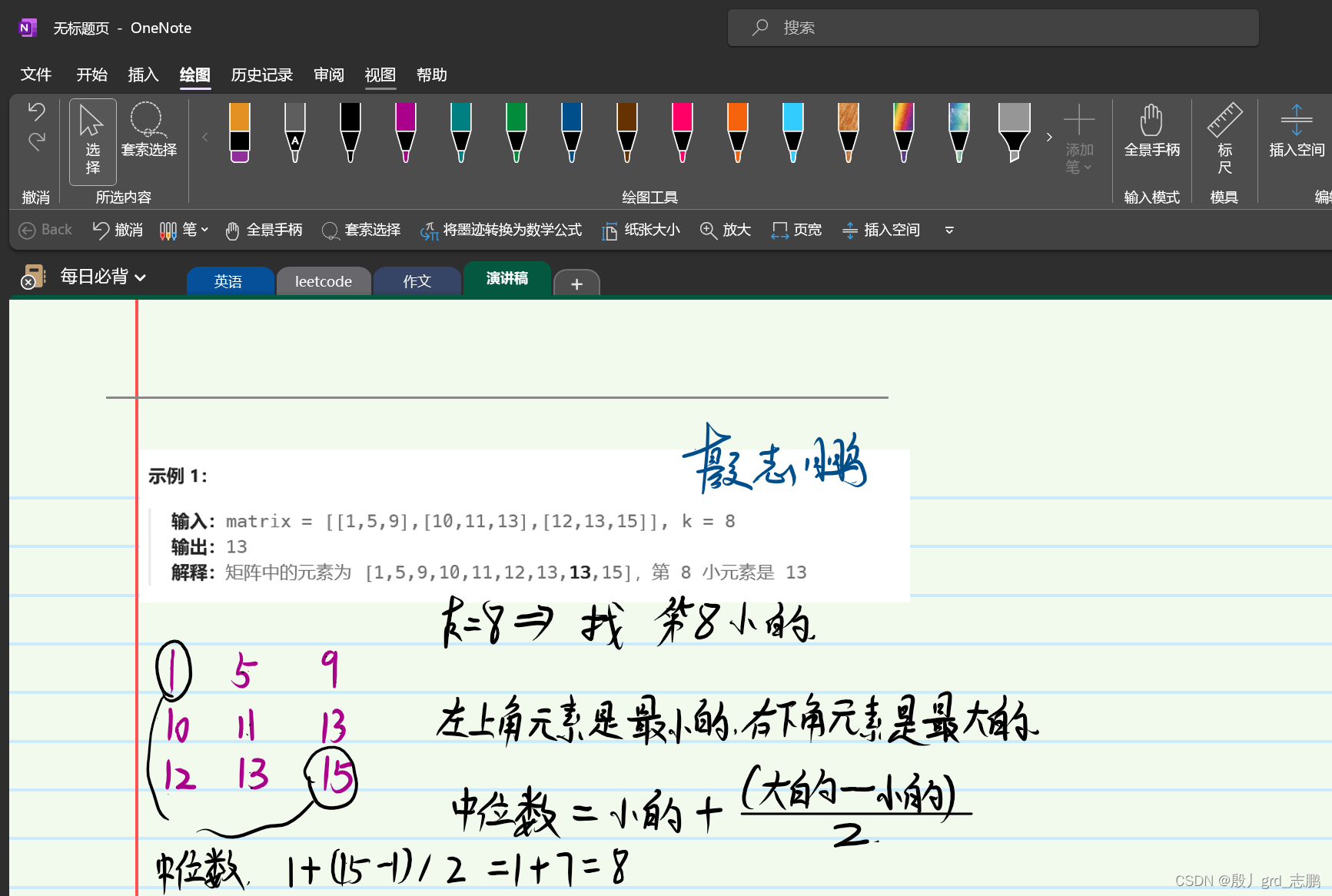Open the Add Pen dropdown

click(1079, 140)
